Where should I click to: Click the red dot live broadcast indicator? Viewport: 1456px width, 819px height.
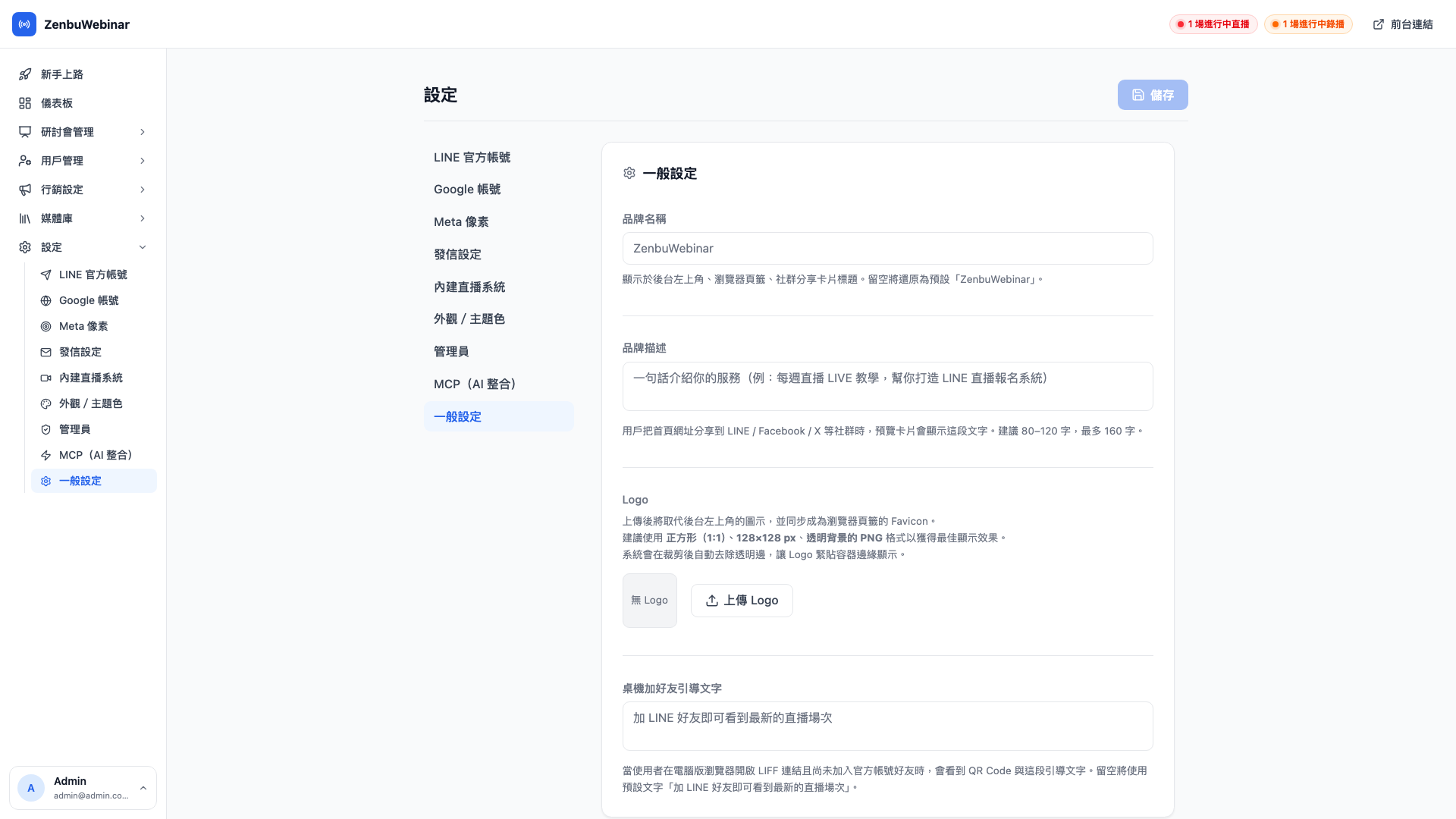(1181, 24)
